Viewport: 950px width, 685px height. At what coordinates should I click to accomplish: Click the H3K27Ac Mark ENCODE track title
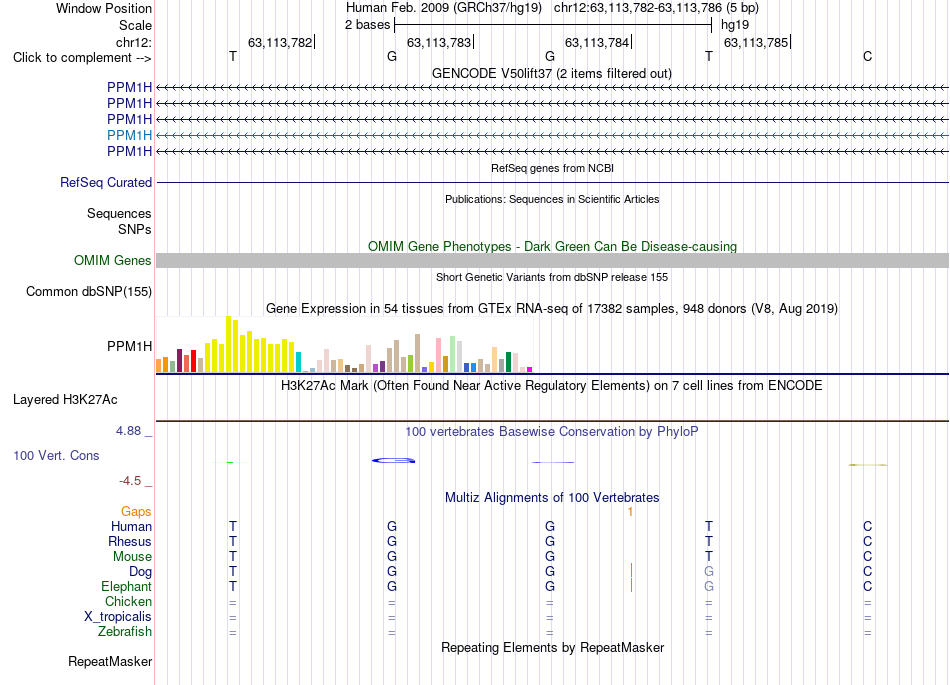[551, 386]
